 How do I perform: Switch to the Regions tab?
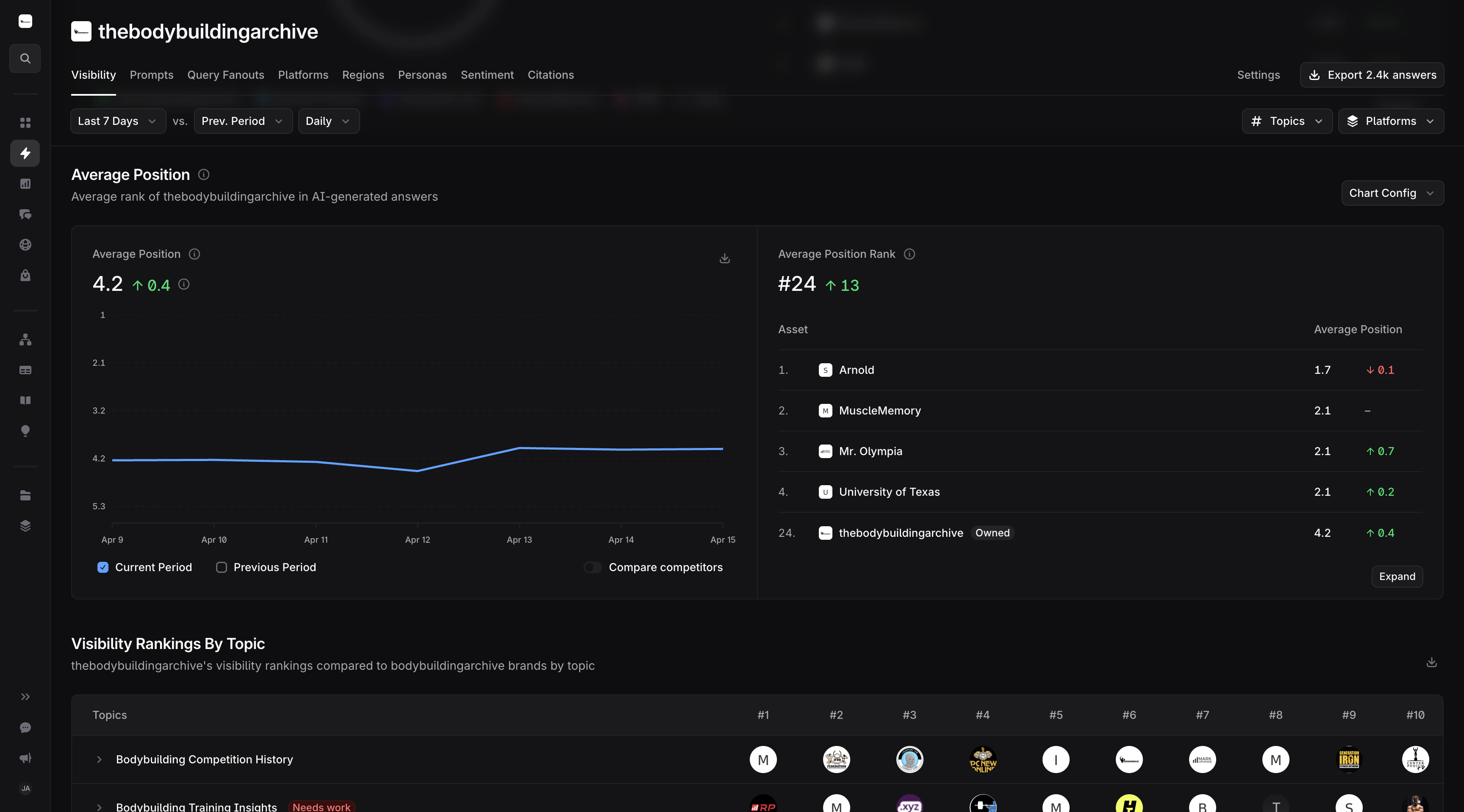click(x=363, y=75)
